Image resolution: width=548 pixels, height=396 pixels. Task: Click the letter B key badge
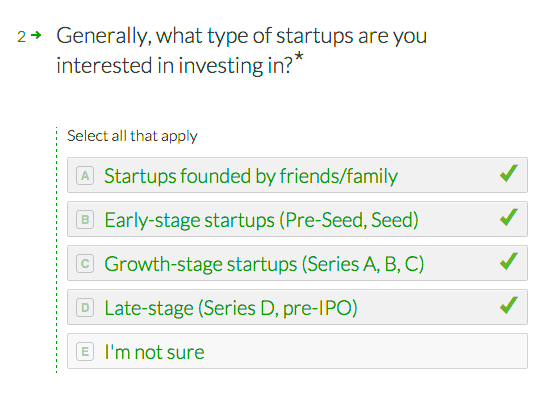tap(85, 219)
